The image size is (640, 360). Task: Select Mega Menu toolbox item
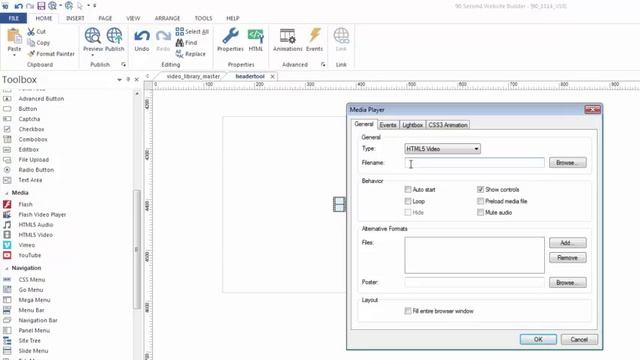coord(34,300)
